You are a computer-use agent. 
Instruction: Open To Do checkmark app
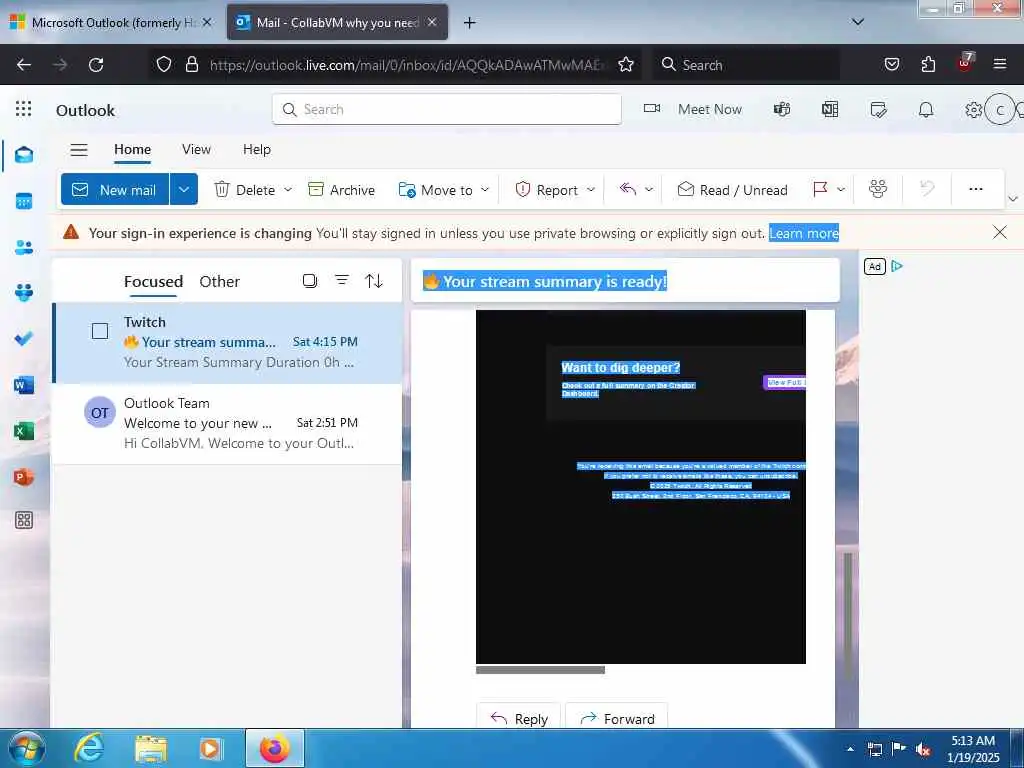click(x=24, y=339)
